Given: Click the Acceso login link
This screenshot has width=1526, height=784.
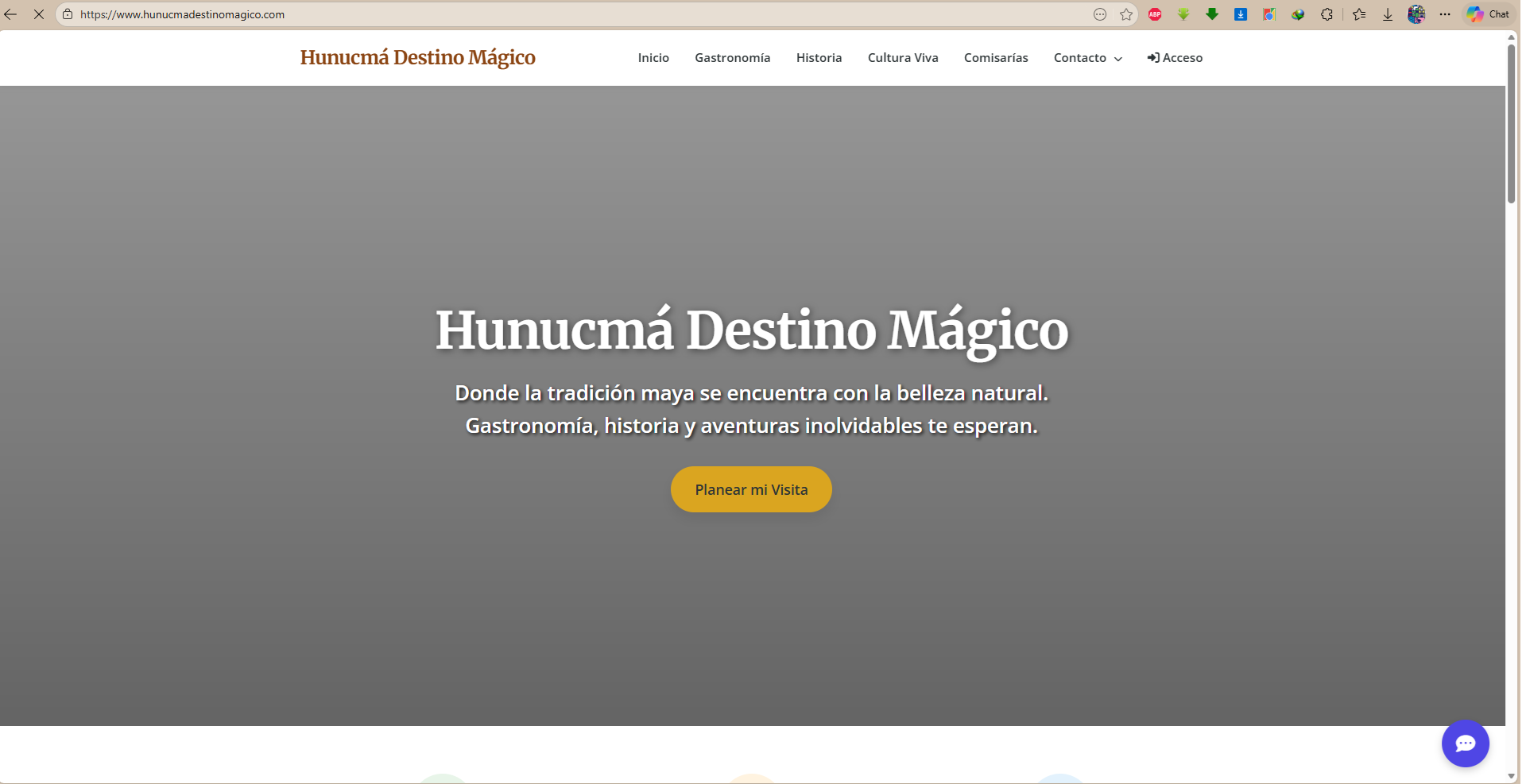Looking at the screenshot, I should [x=1175, y=58].
